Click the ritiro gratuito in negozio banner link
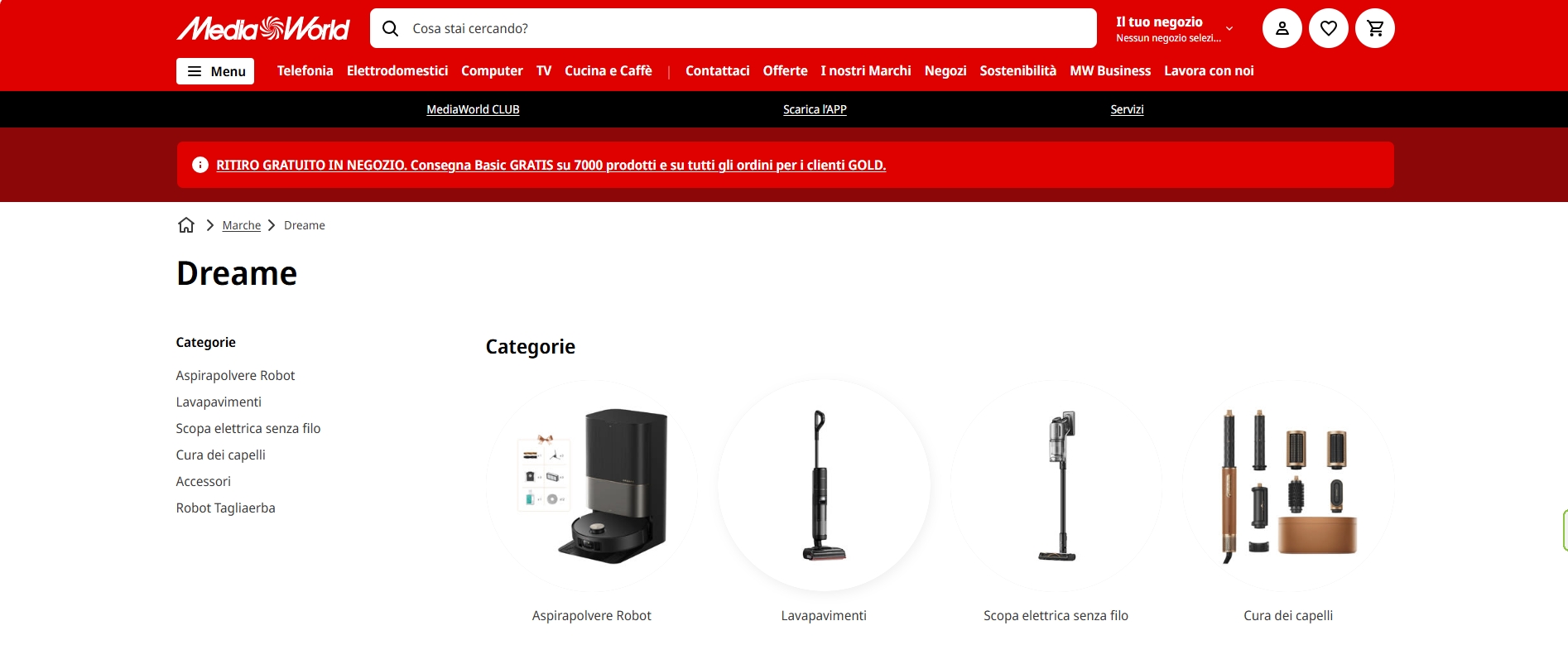Image resolution: width=1568 pixels, height=645 pixels. pos(551,165)
